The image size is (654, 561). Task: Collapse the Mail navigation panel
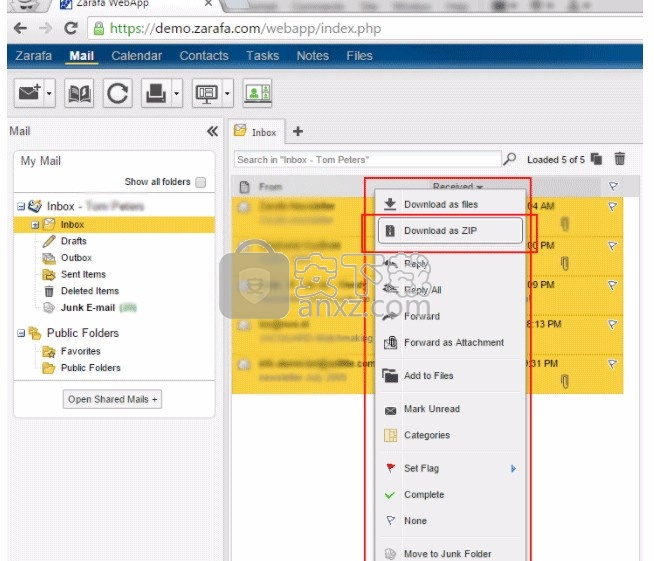(212, 131)
